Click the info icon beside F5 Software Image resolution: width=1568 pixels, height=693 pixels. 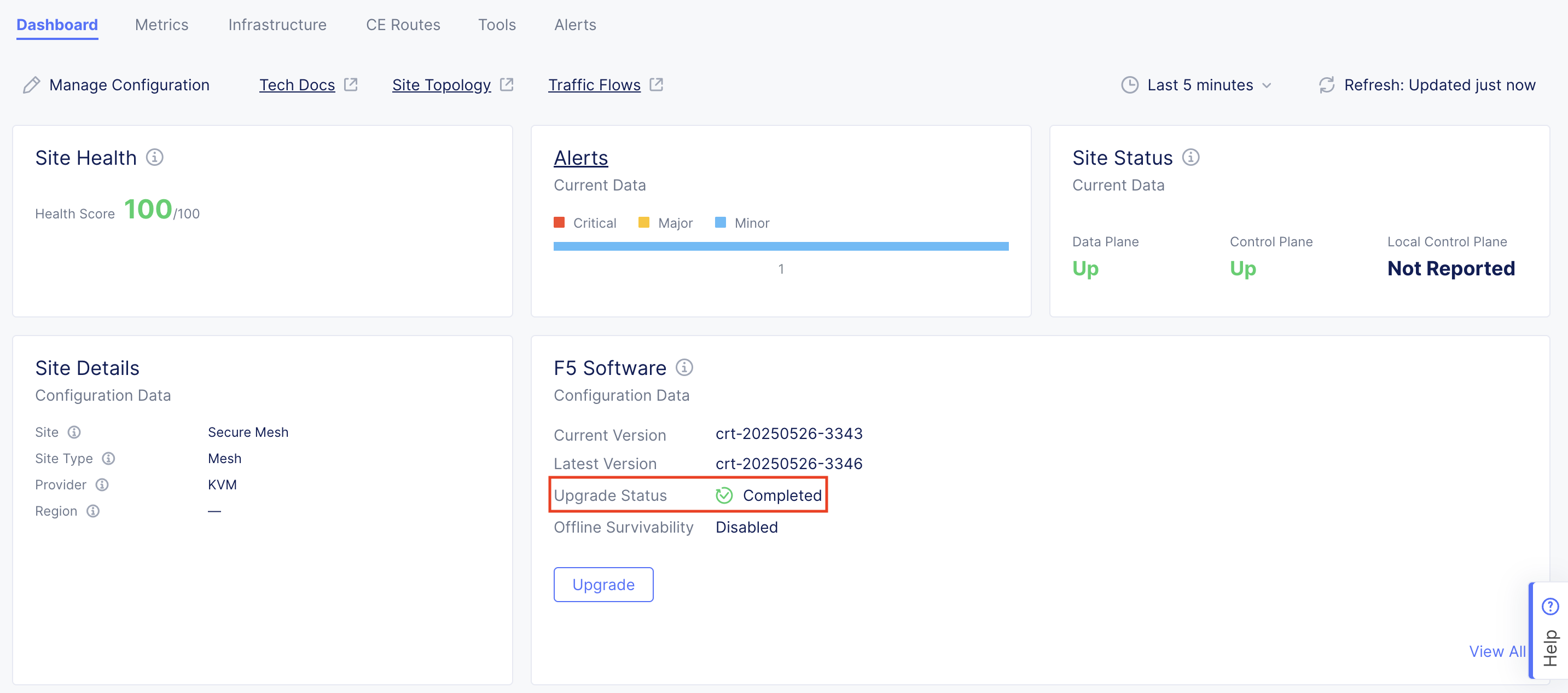pyautogui.click(x=686, y=367)
